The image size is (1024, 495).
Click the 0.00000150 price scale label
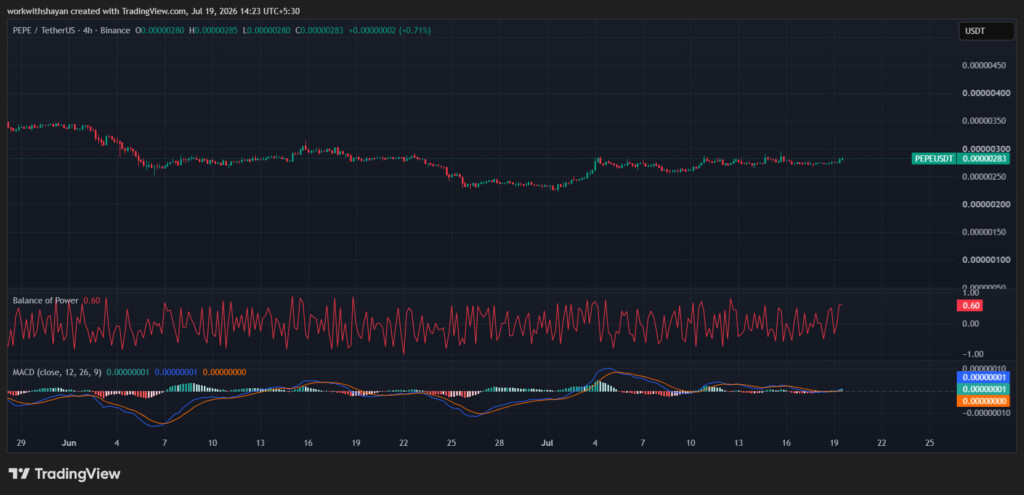(985, 232)
